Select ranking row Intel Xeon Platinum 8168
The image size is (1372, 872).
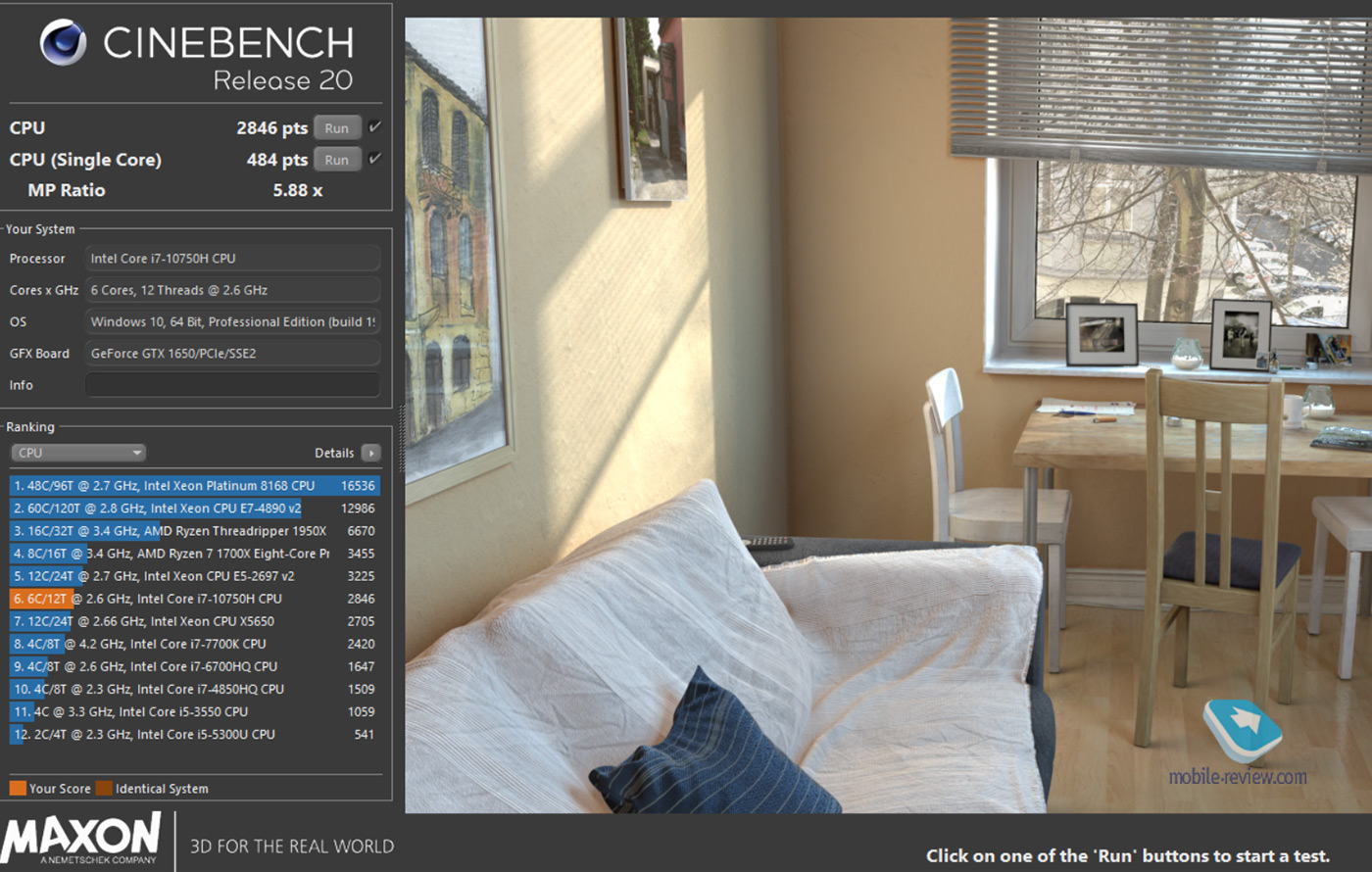click(x=194, y=486)
